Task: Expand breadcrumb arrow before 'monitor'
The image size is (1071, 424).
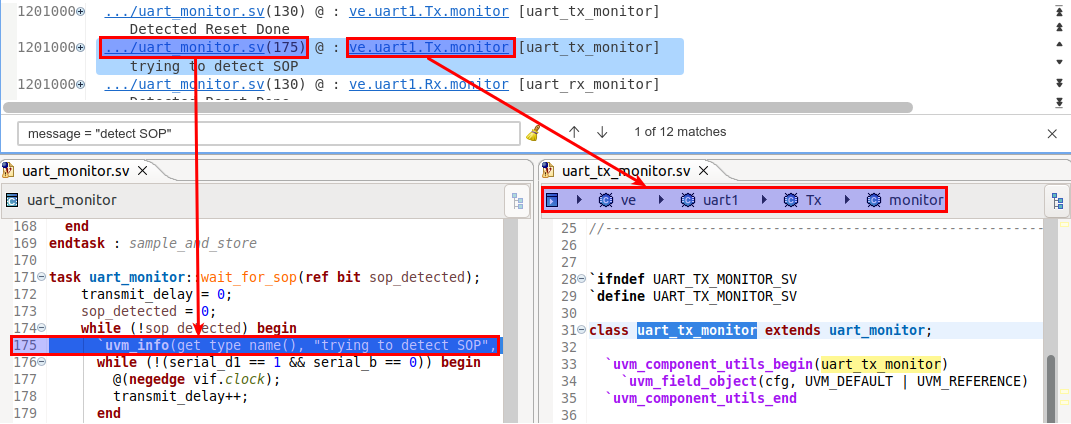Action: (x=847, y=201)
